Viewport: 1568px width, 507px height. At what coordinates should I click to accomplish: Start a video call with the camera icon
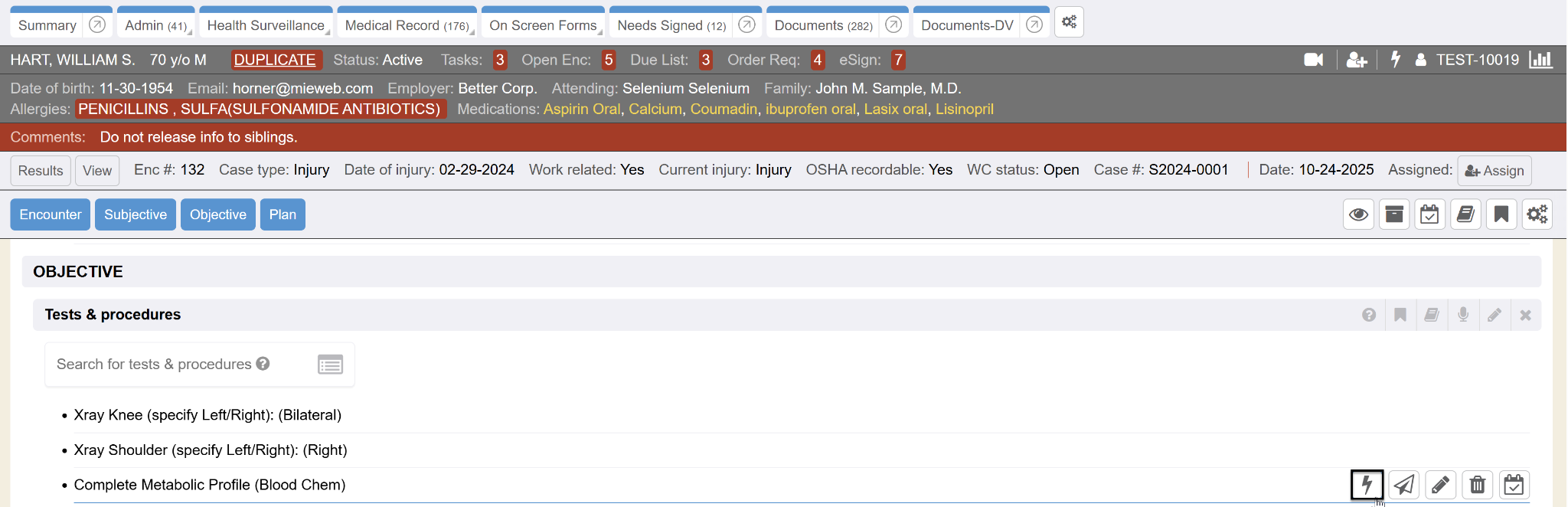click(1313, 60)
